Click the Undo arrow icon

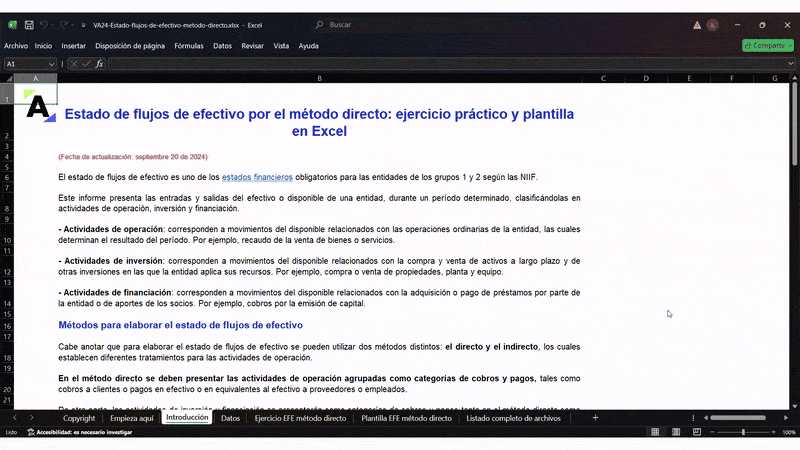(43, 24)
